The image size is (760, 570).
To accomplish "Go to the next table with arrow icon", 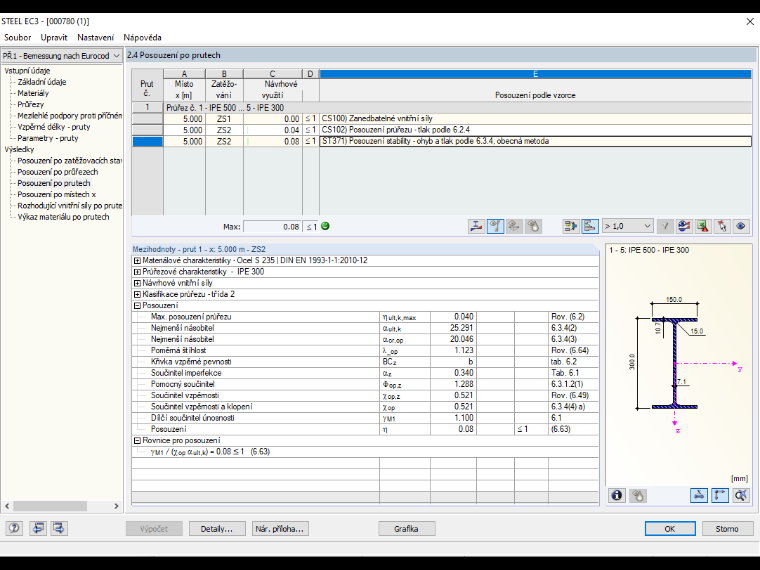I will click(x=59, y=528).
